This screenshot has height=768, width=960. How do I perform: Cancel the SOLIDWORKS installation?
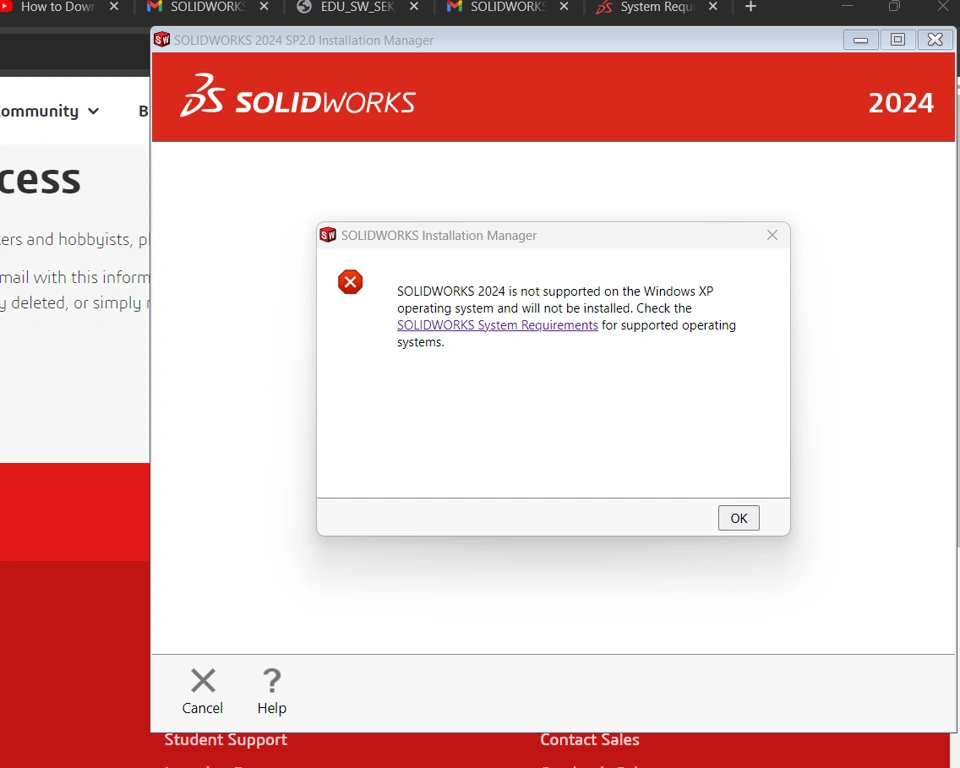[203, 691]
